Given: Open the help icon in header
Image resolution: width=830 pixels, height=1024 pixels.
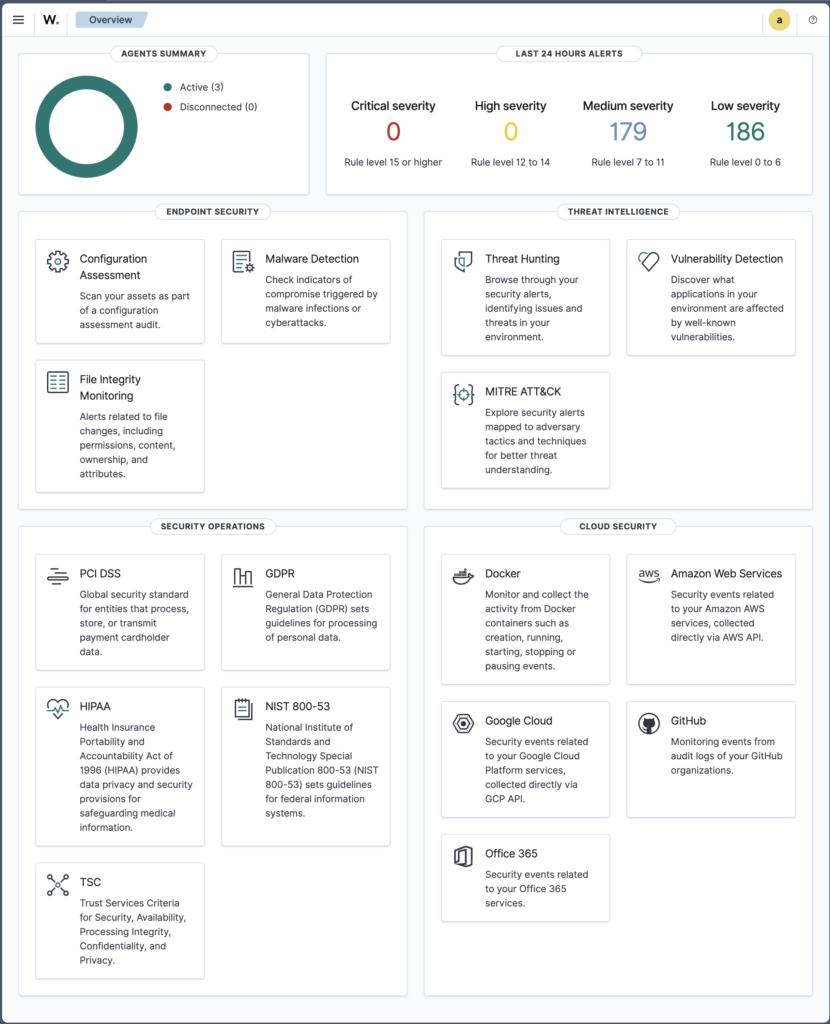Looking at the screenshot, I should tap(812, 20).
